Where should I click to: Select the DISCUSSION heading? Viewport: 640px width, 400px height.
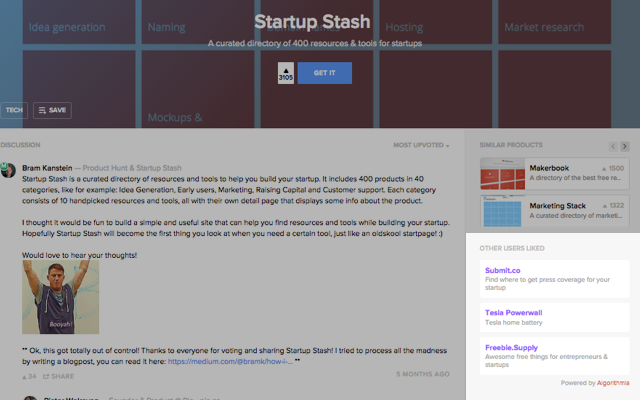20,145
